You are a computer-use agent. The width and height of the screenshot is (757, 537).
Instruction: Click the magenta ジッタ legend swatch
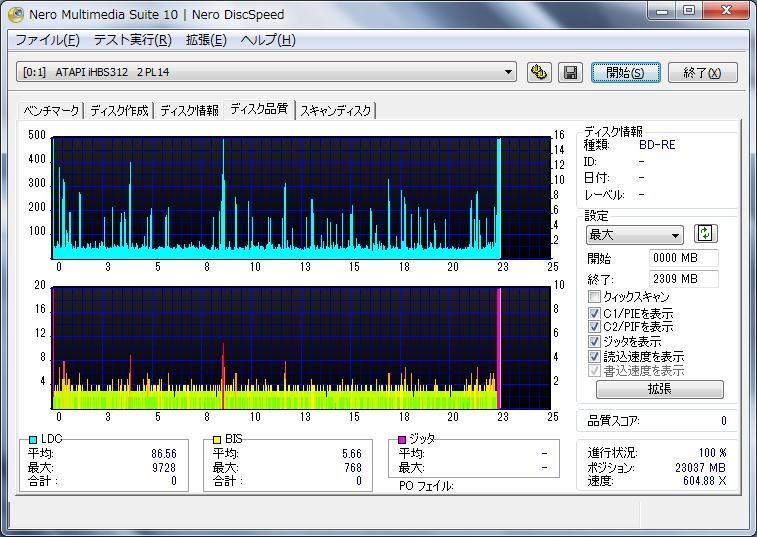pyautogui.click(x=402, y=439)
